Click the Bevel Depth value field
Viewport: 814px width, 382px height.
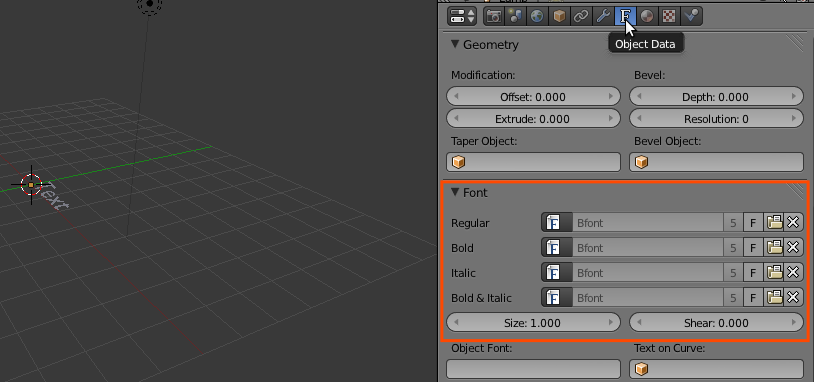(x=716, y=97)
